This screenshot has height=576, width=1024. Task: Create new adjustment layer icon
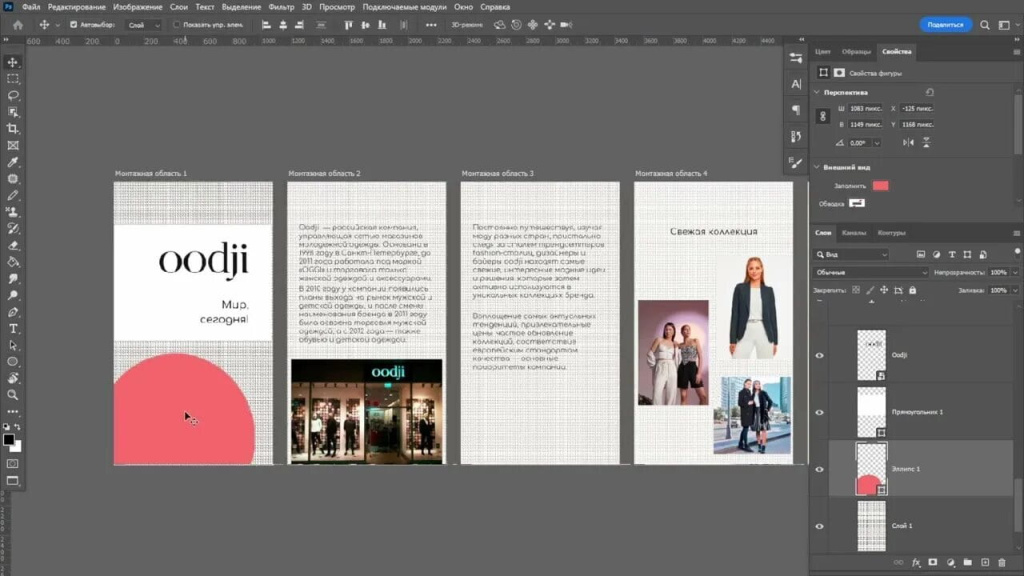[950, 562]
